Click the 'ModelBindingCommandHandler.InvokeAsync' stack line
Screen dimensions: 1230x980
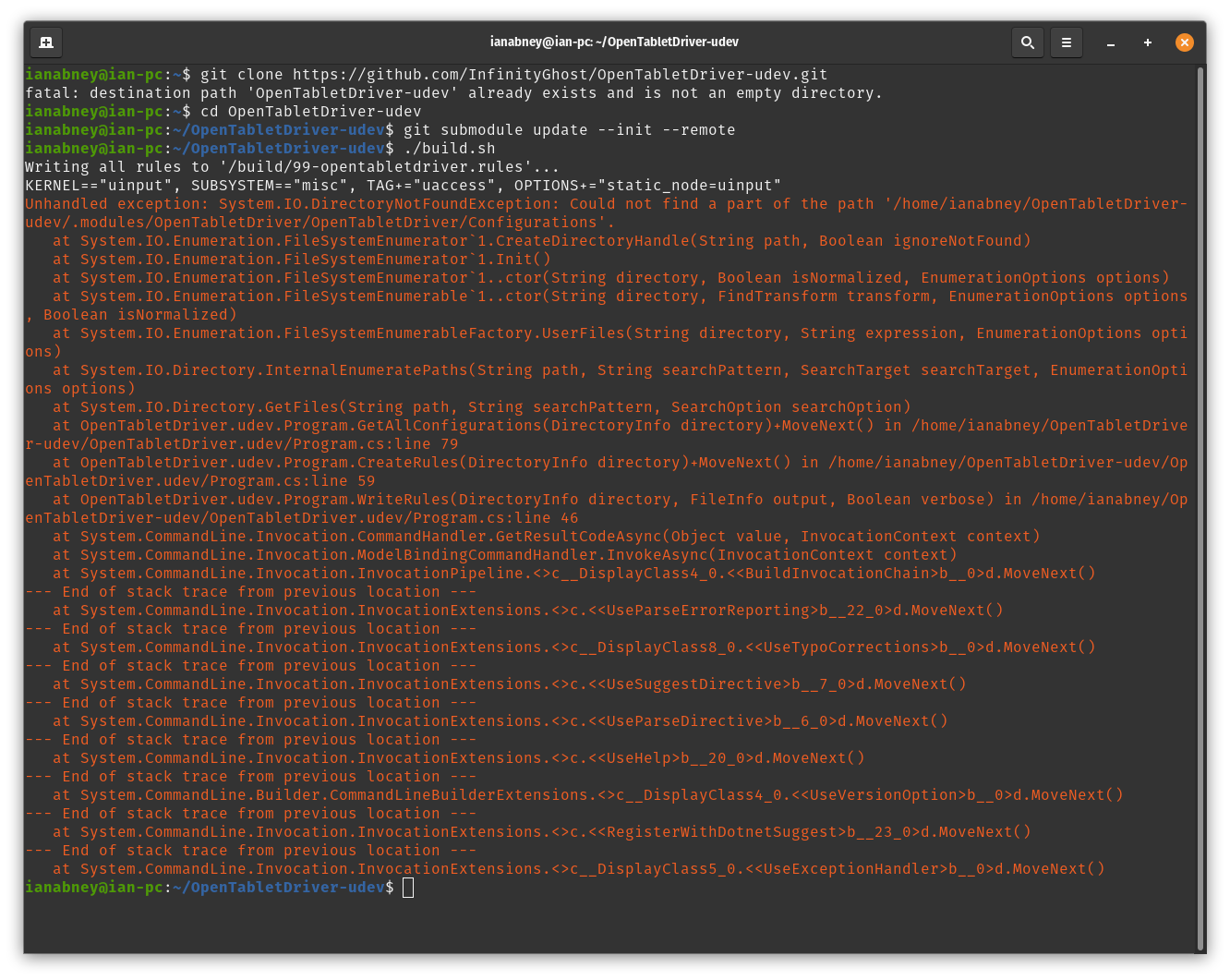tap(505, 554)
